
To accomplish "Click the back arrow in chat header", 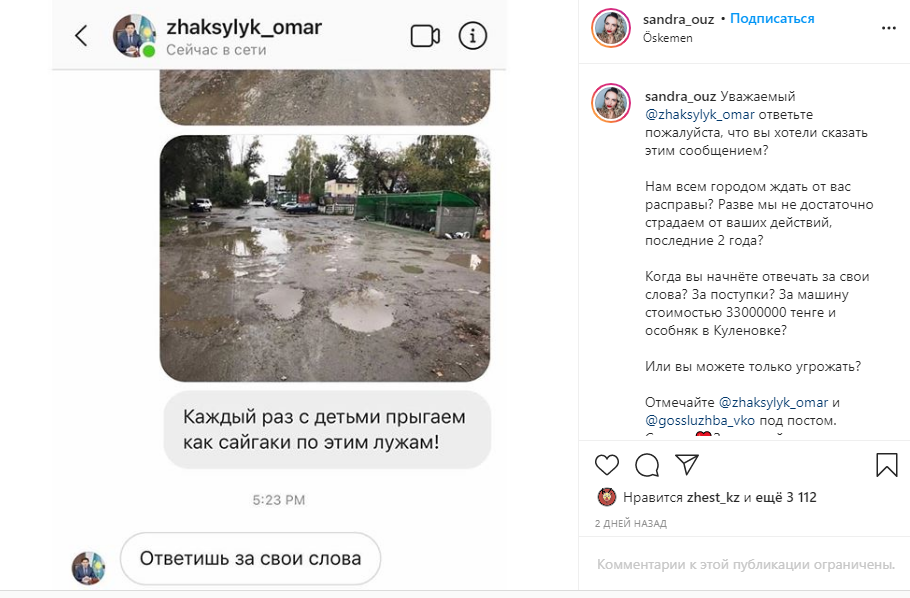I will 81,35.
